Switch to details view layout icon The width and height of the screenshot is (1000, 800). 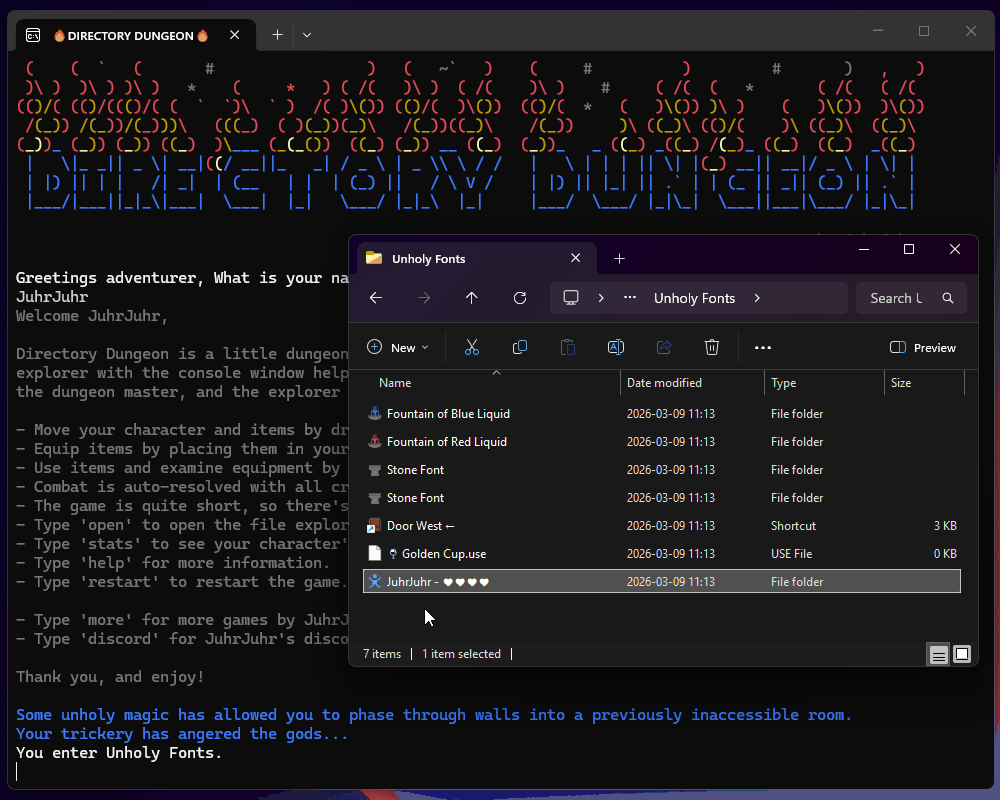pos(938,655)
